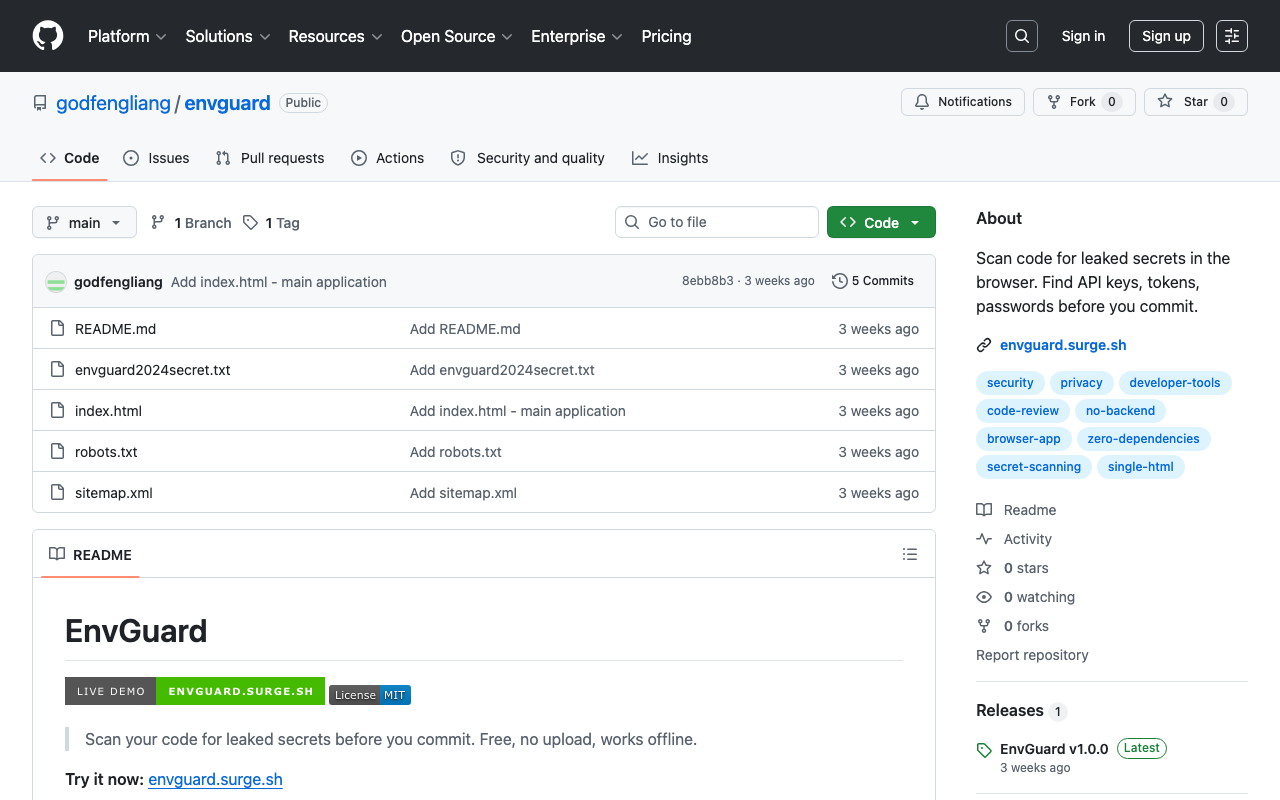The image size is (1280, 800).
Task: Click godfengliang avatar in commit bar
Action: click(x=56, y=282)
